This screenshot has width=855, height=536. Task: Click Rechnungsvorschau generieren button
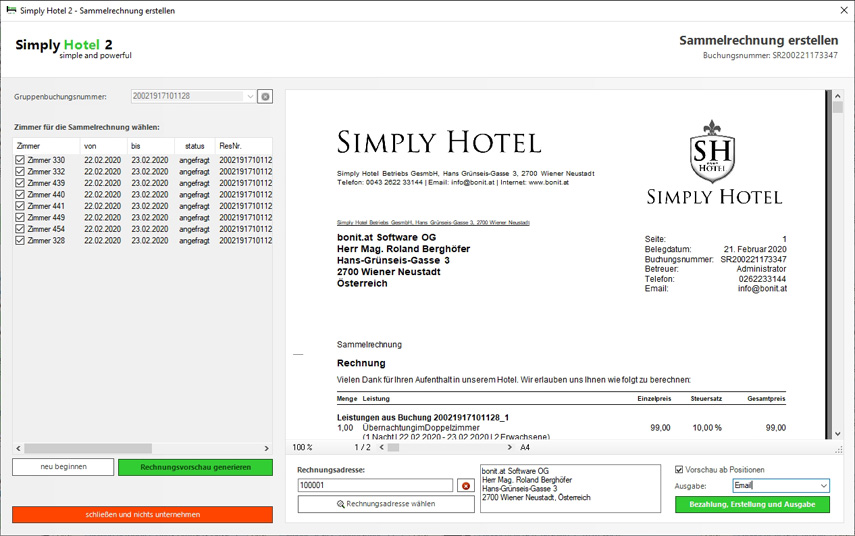[x=195, y=467]
